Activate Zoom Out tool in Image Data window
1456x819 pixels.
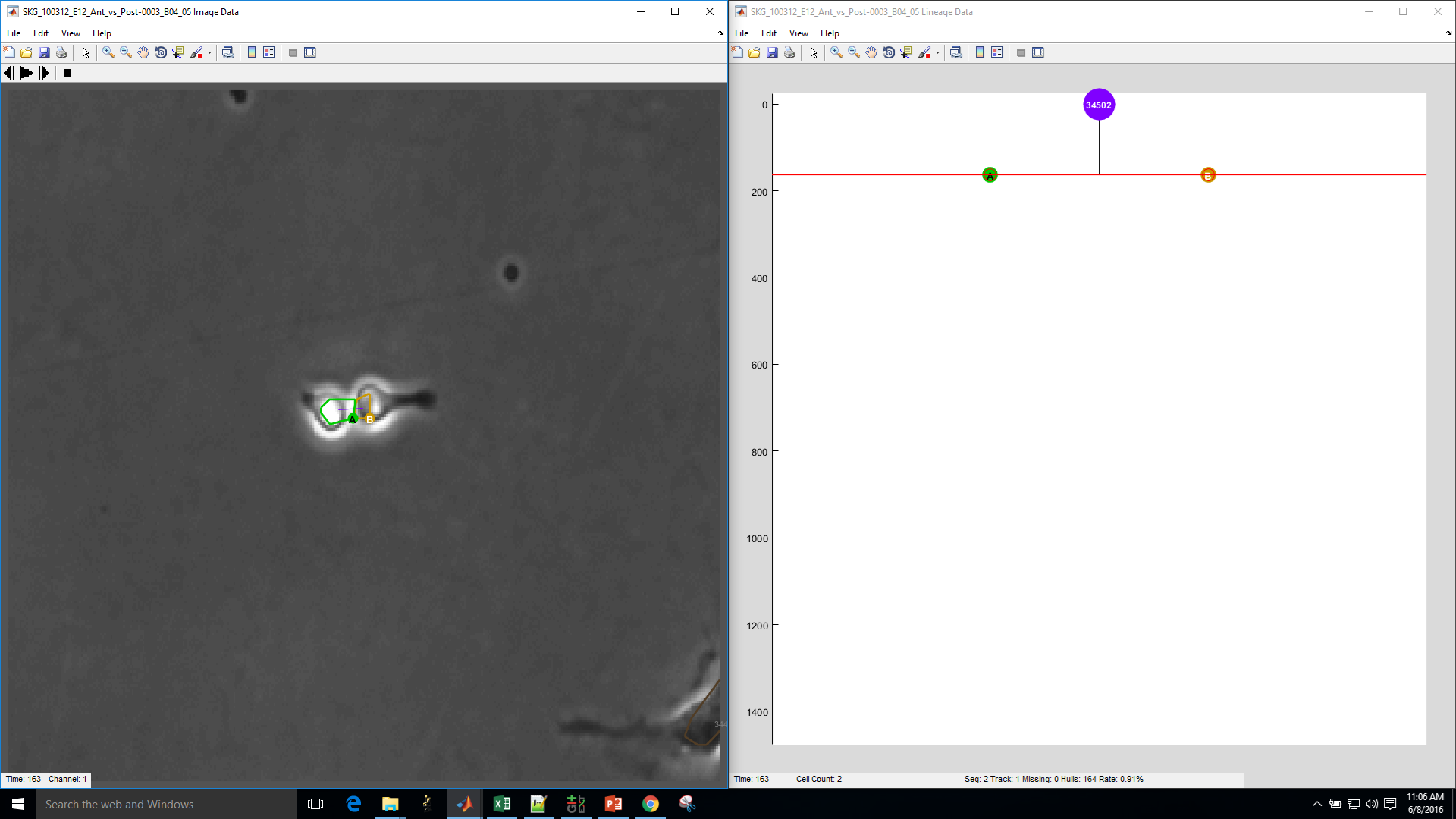pos(126,52)
